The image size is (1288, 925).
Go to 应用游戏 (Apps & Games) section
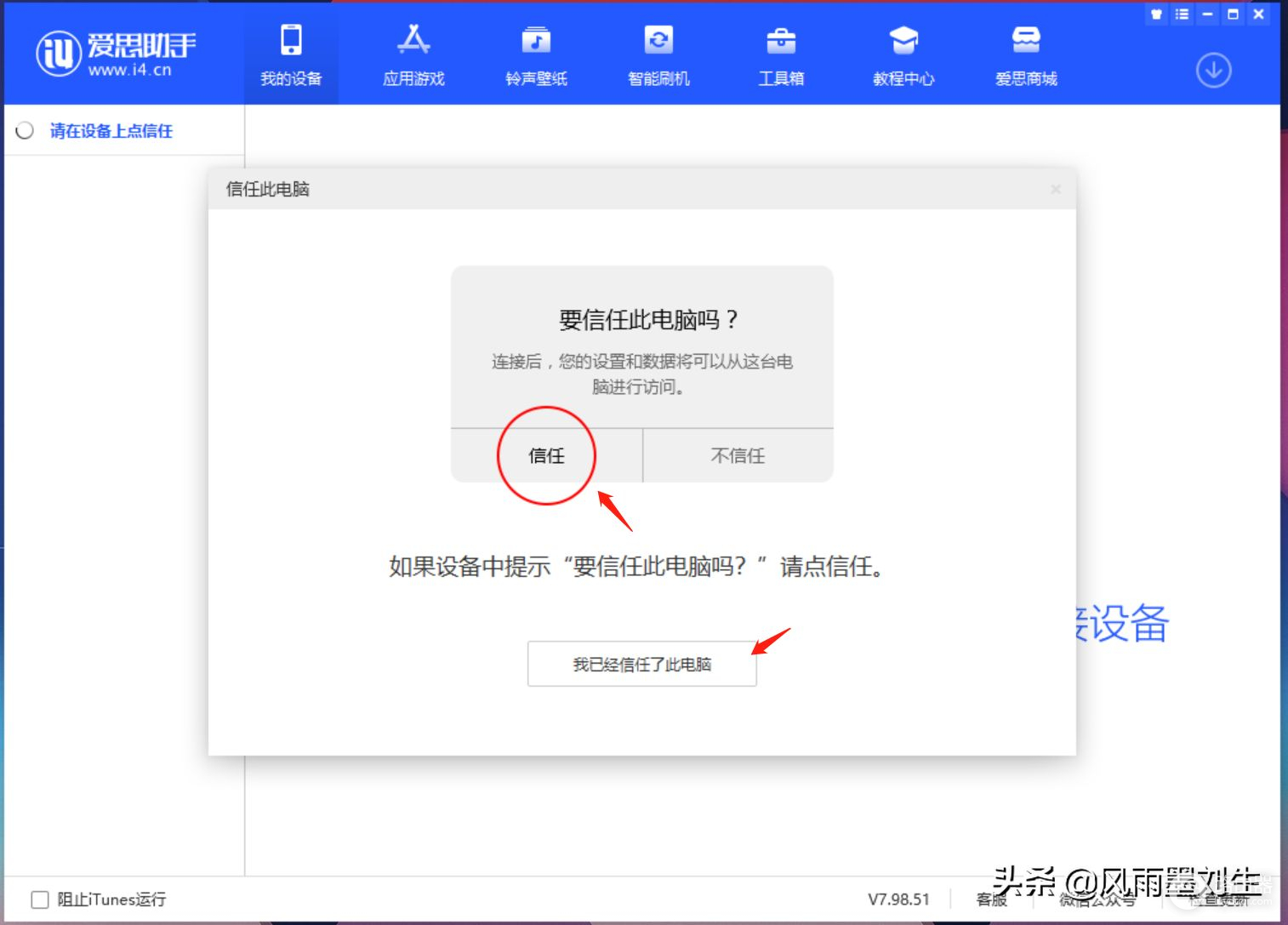pos(413,56)
